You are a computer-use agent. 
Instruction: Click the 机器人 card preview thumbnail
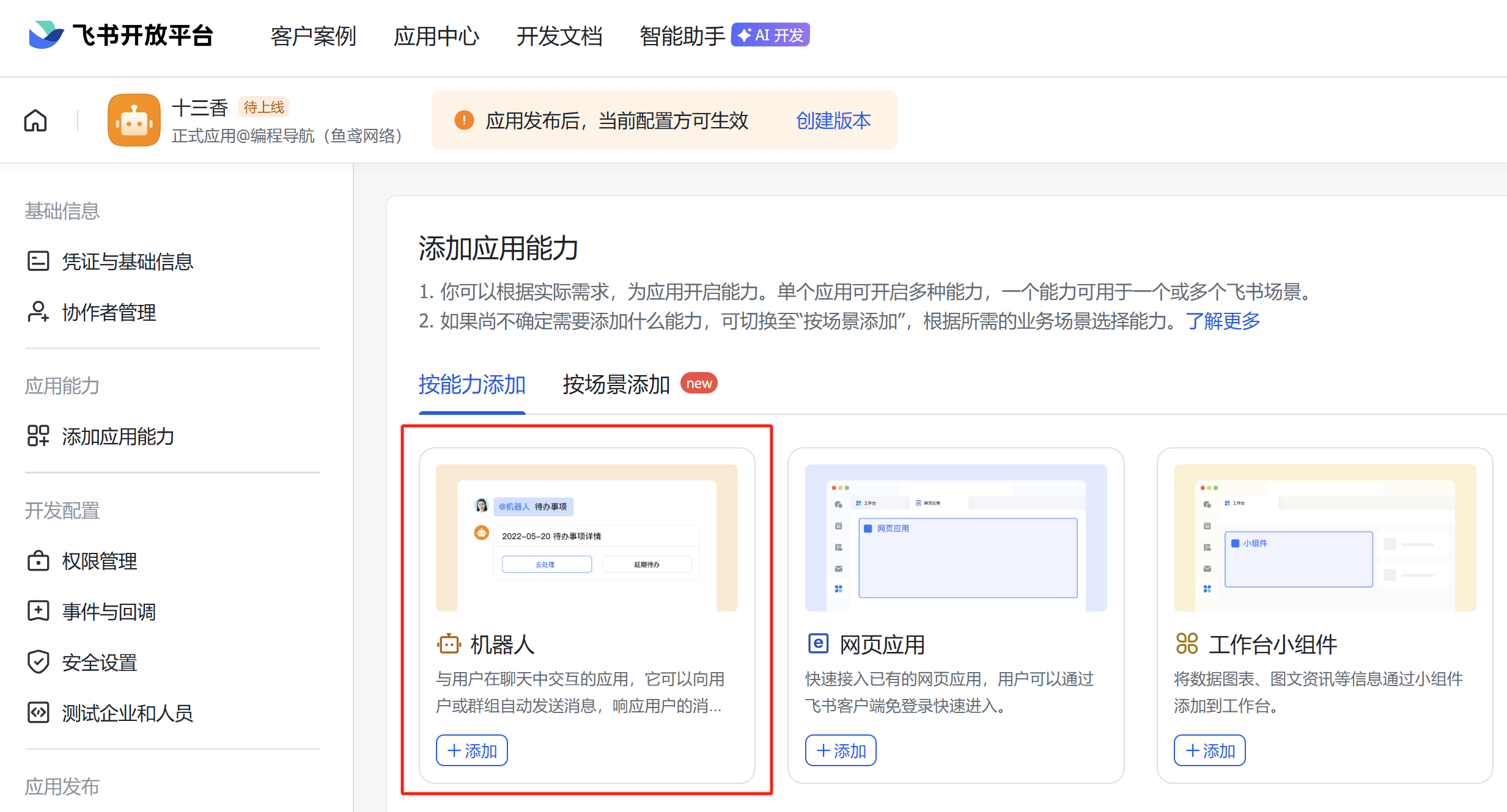[586, 538]
